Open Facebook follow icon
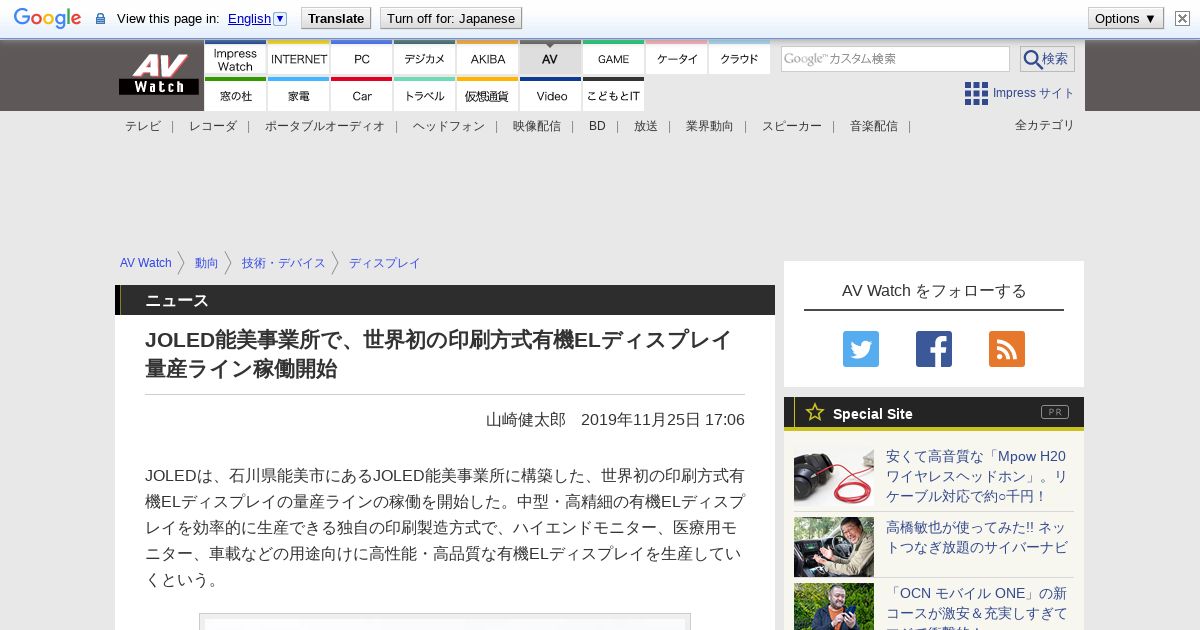 (x=934, y=349)
